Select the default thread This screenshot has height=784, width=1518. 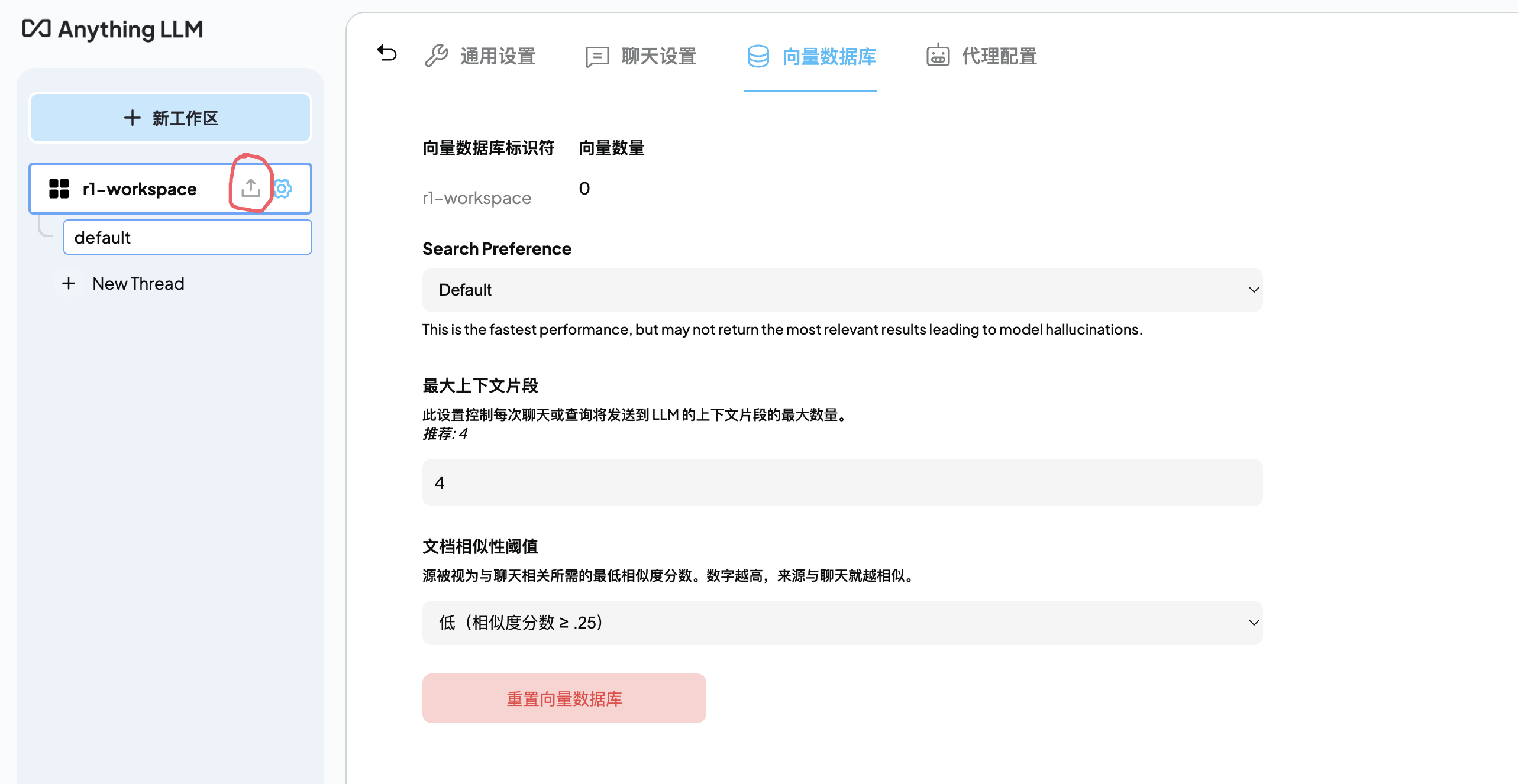point(187,237)
